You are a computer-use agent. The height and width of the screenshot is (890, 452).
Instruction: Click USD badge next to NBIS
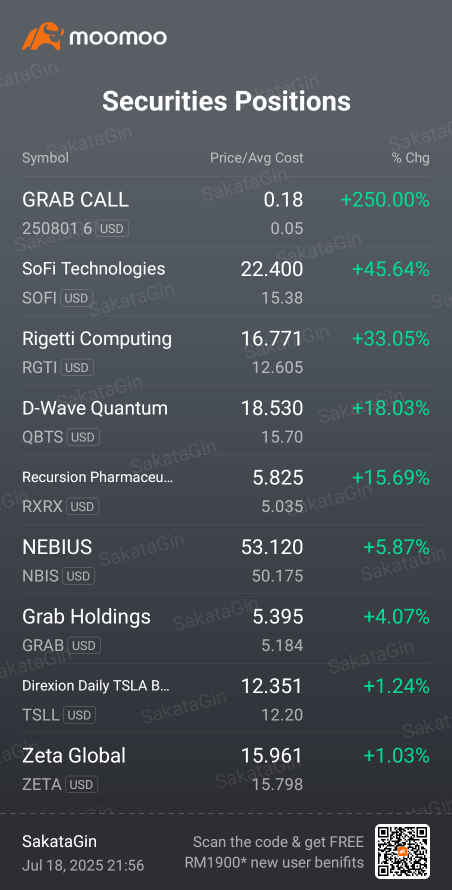[78, 576]
